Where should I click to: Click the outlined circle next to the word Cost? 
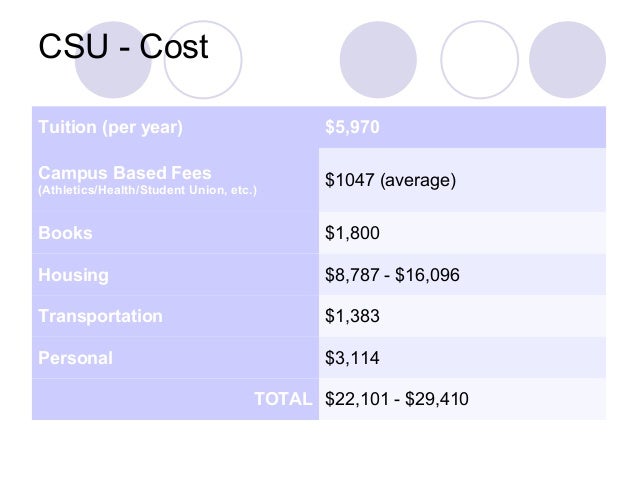pos(203,60)
